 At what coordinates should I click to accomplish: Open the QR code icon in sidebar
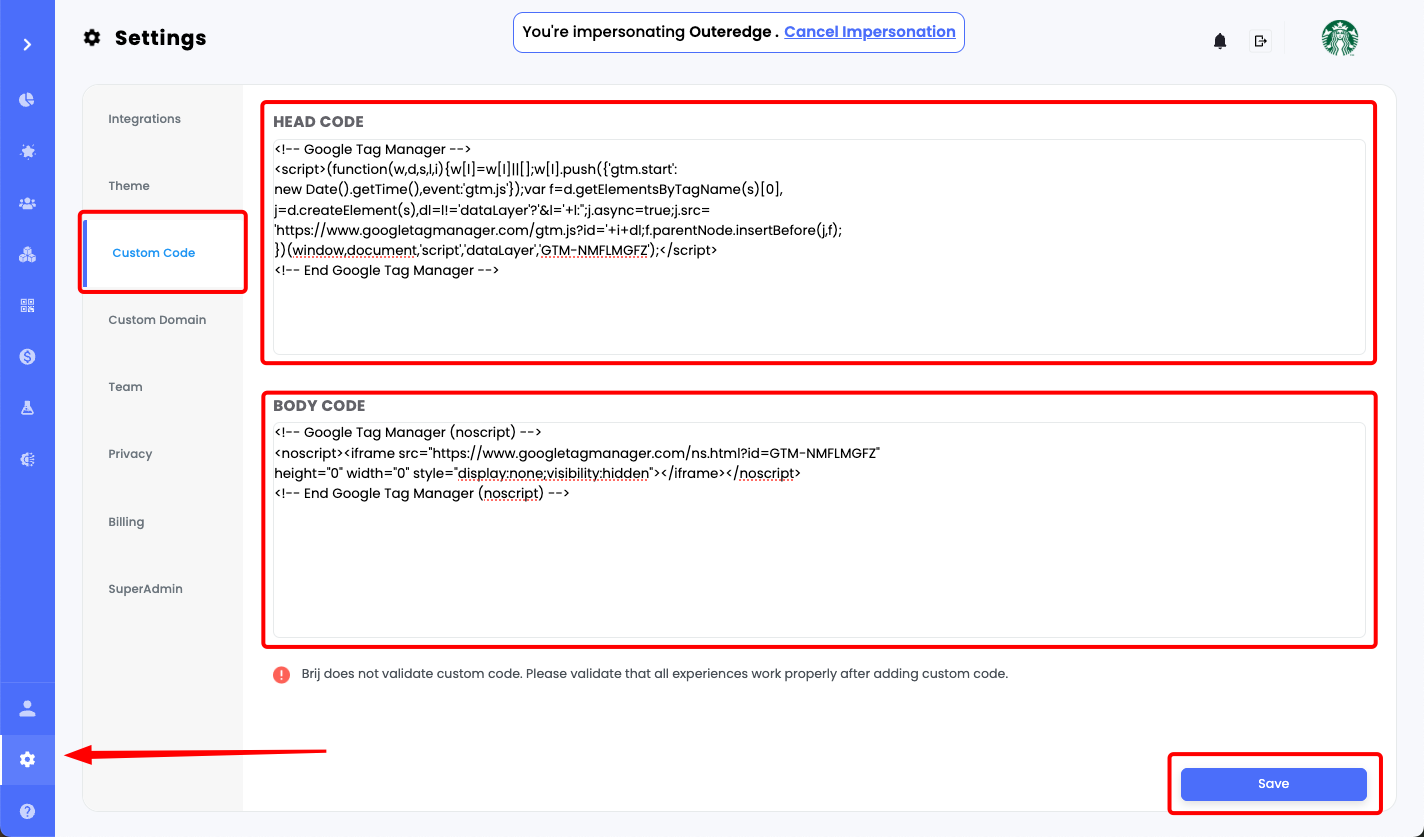tap(27, 306)
